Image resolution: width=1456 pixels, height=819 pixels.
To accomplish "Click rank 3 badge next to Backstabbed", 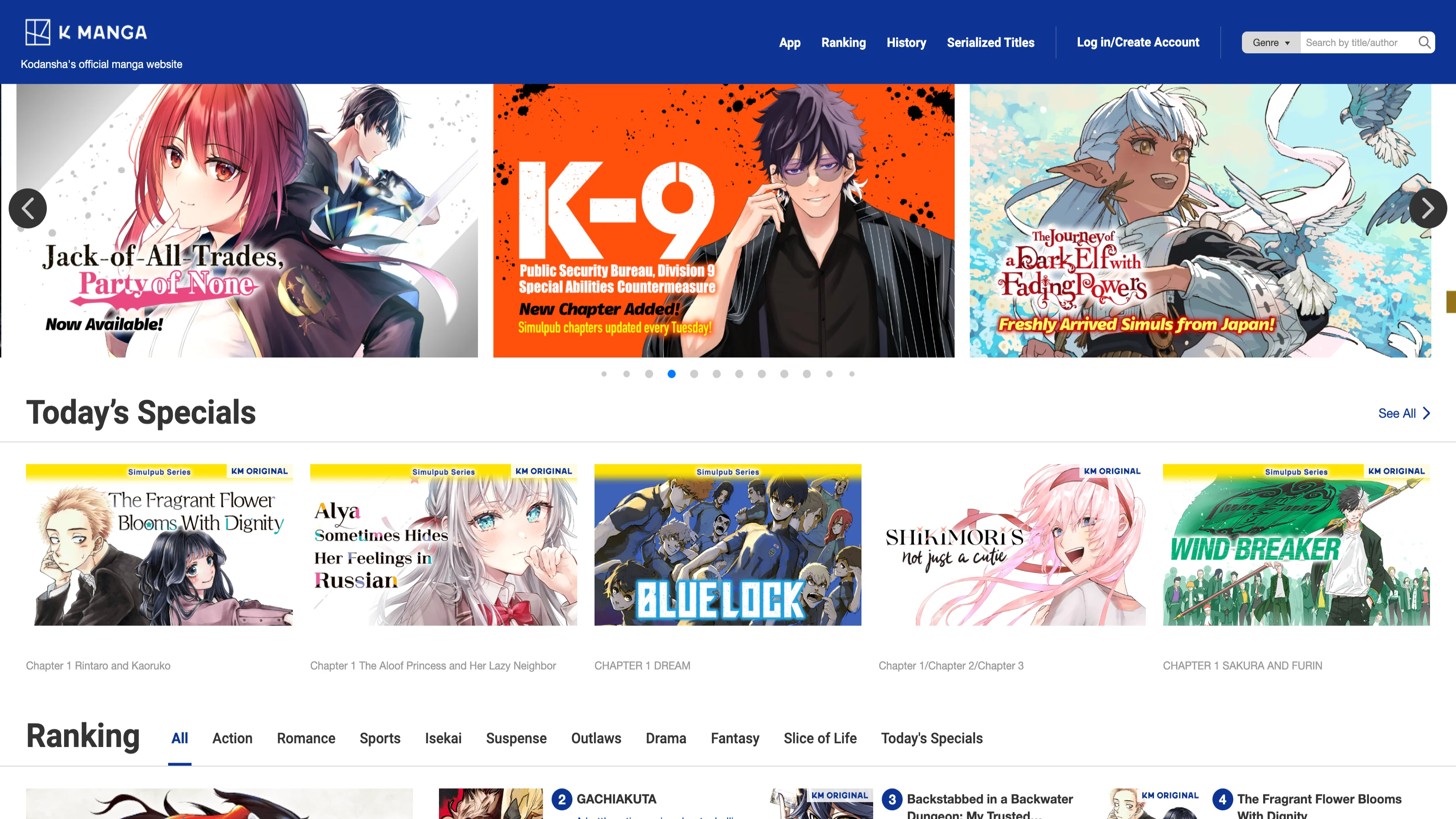I will (x=892, y=799).
